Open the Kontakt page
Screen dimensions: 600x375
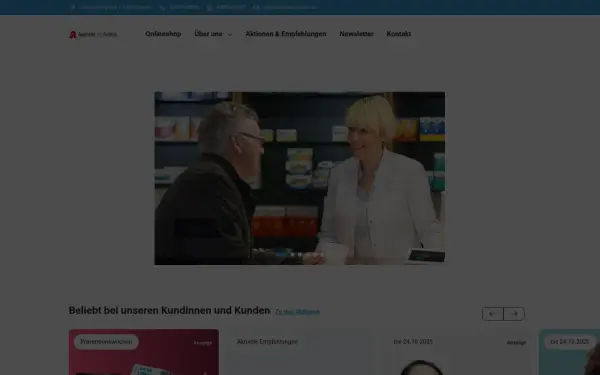[x=399, y=34]
